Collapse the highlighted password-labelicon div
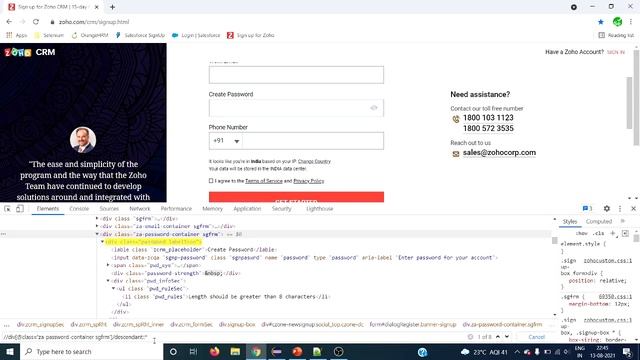Image resolution: width=640 pixels, height=360 pixels. coord(102,242)
